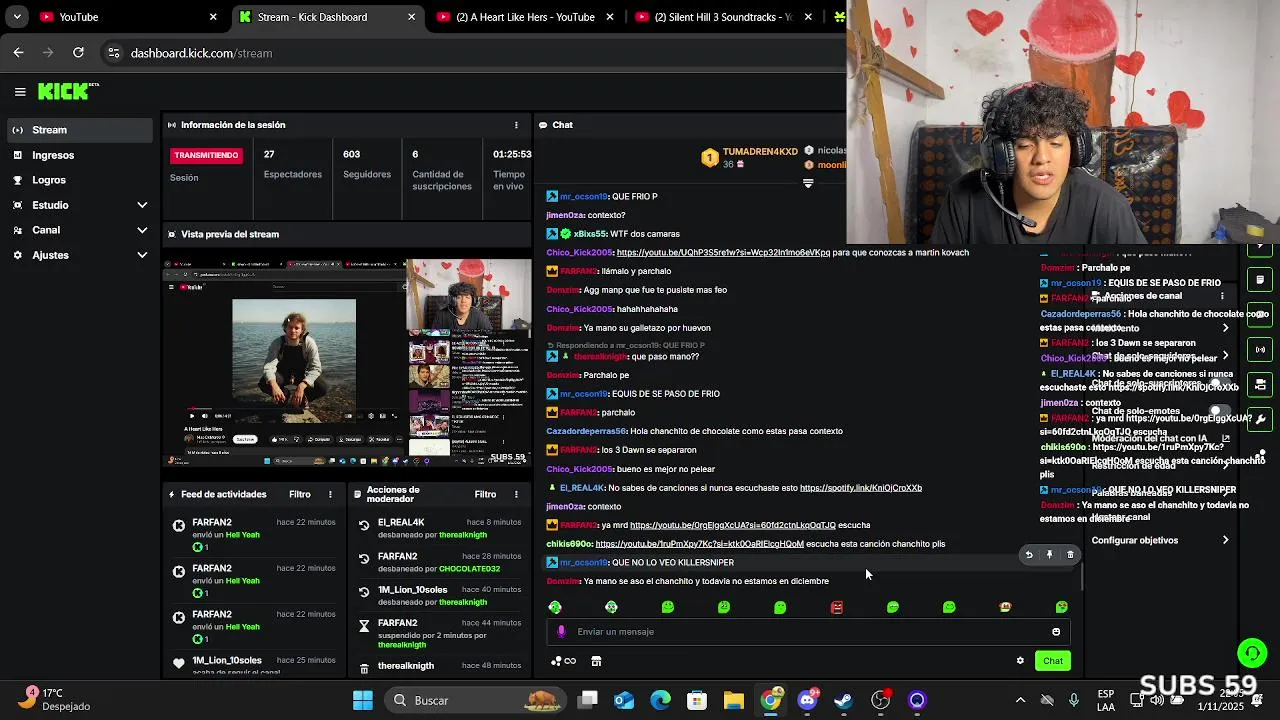Click the Windows Start button

coord(363,700)
